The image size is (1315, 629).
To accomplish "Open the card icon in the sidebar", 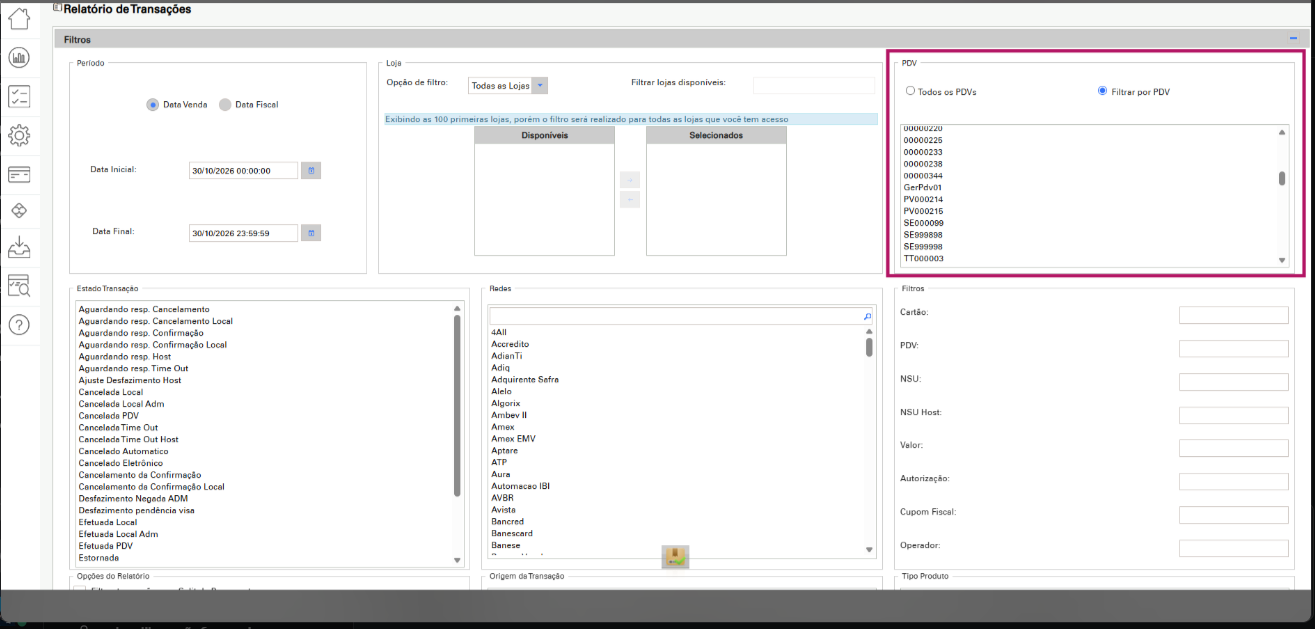I will 19,174.
